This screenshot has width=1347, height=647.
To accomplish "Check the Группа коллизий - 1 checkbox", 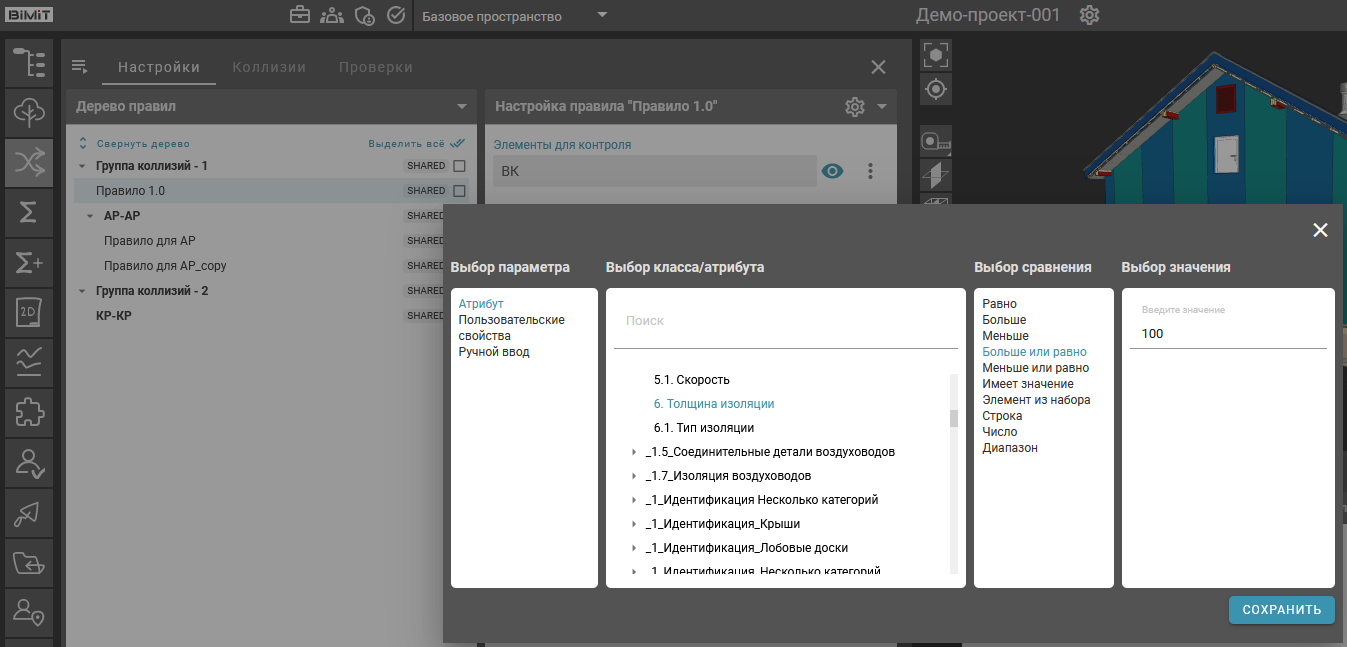I will click(460, 166).
